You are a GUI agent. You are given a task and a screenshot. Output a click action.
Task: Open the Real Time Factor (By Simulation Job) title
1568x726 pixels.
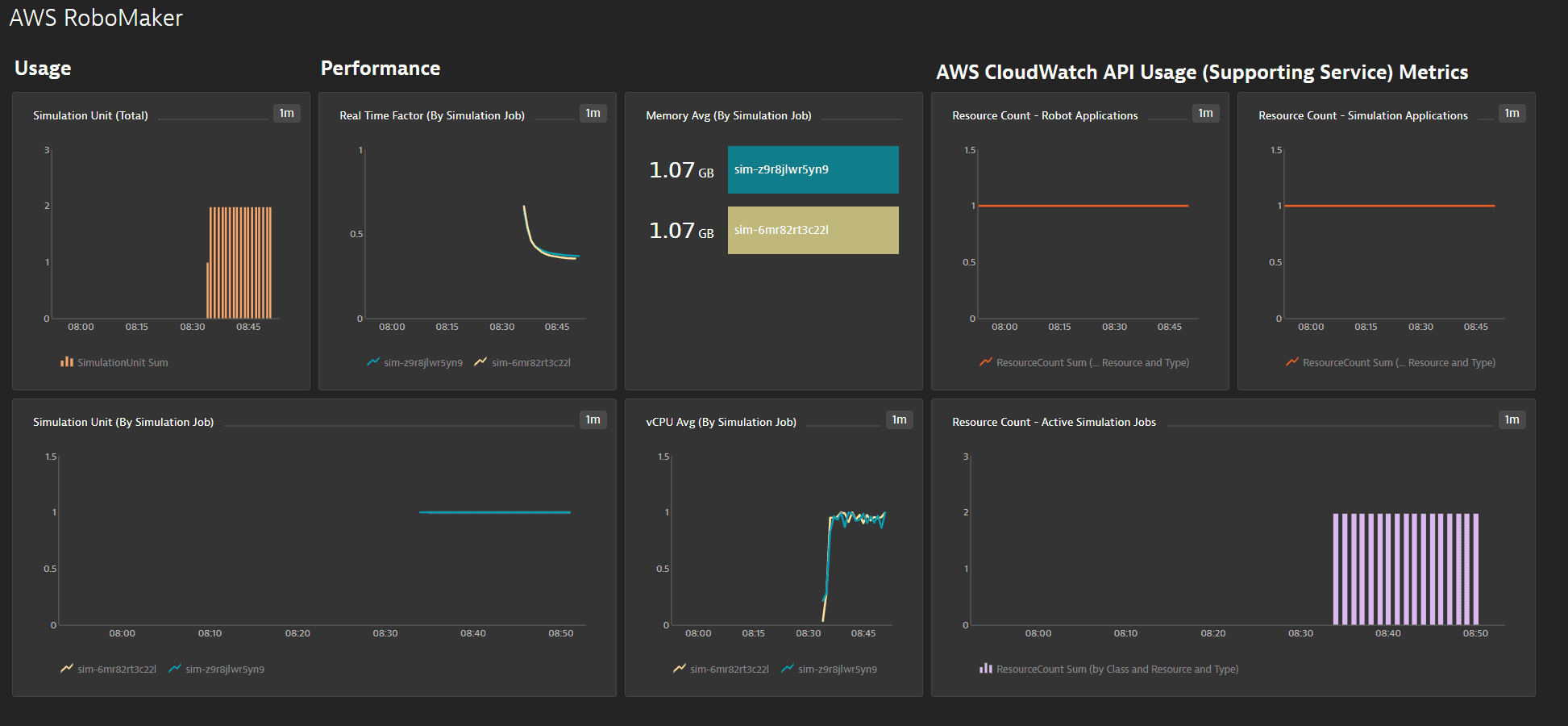(x=432, y=115)
